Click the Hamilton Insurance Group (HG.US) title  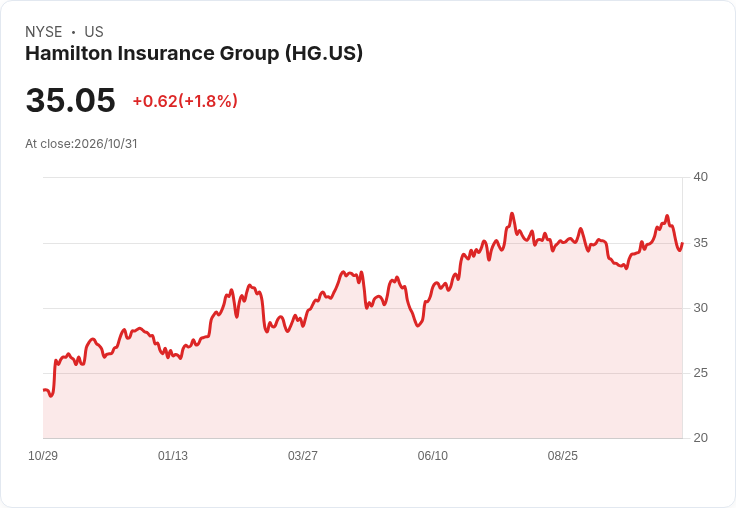pyautogui.click(x=194, y=54)
